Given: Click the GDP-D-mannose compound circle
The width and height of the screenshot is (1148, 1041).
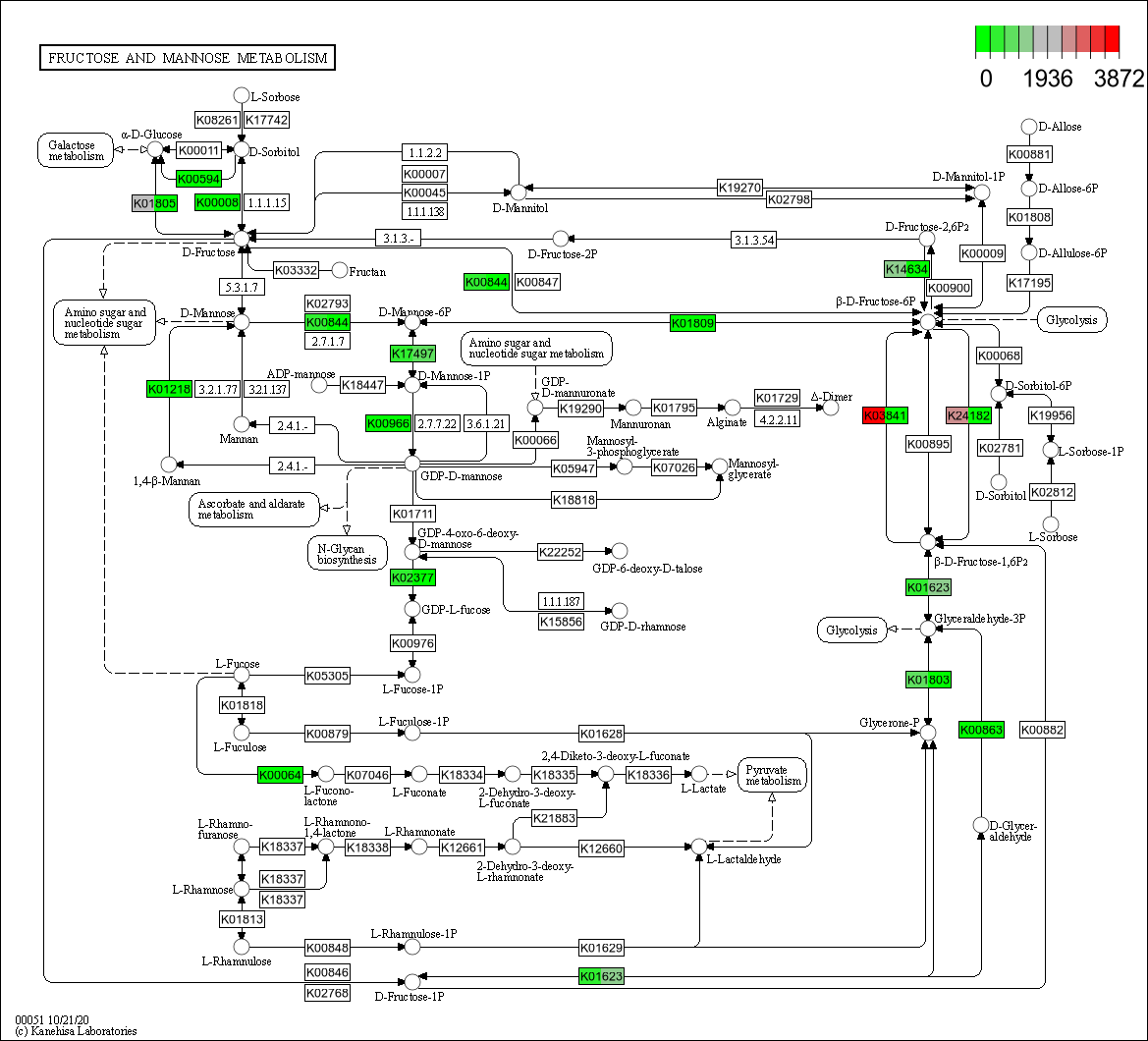Looking at the screenshot, I should (412, 464).
